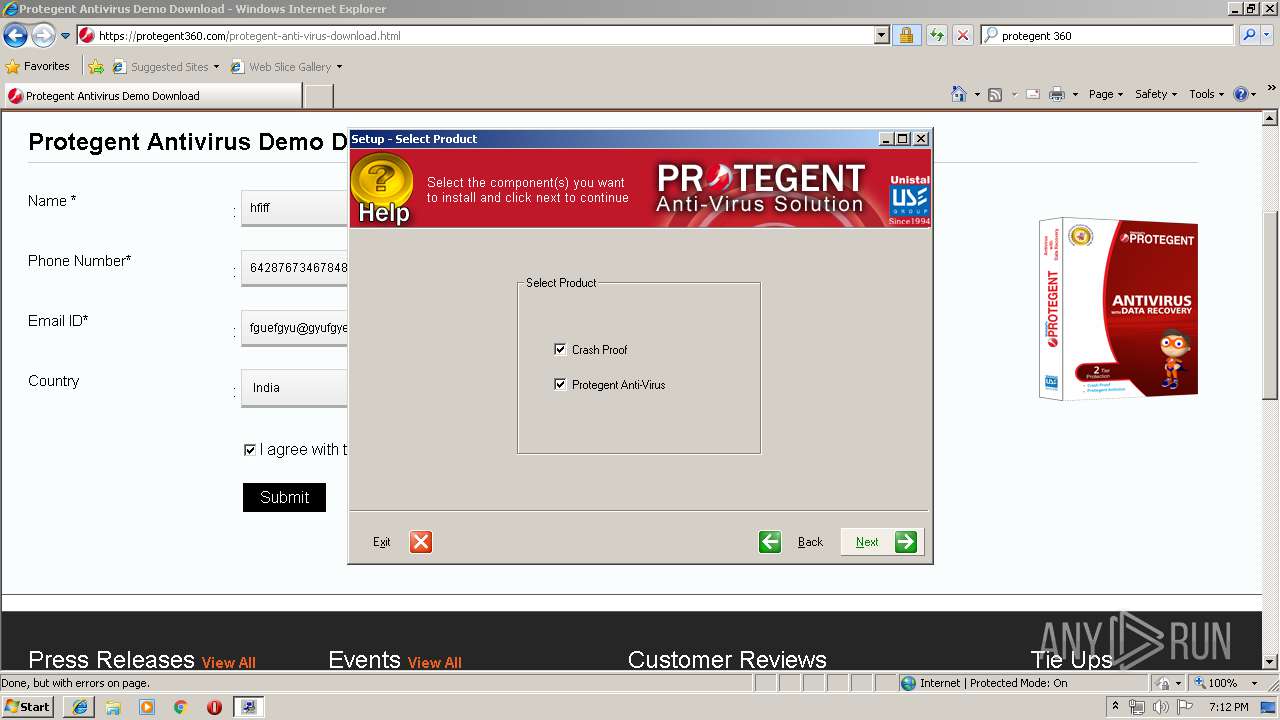Click the Refresh page icon

pos(937,36)
